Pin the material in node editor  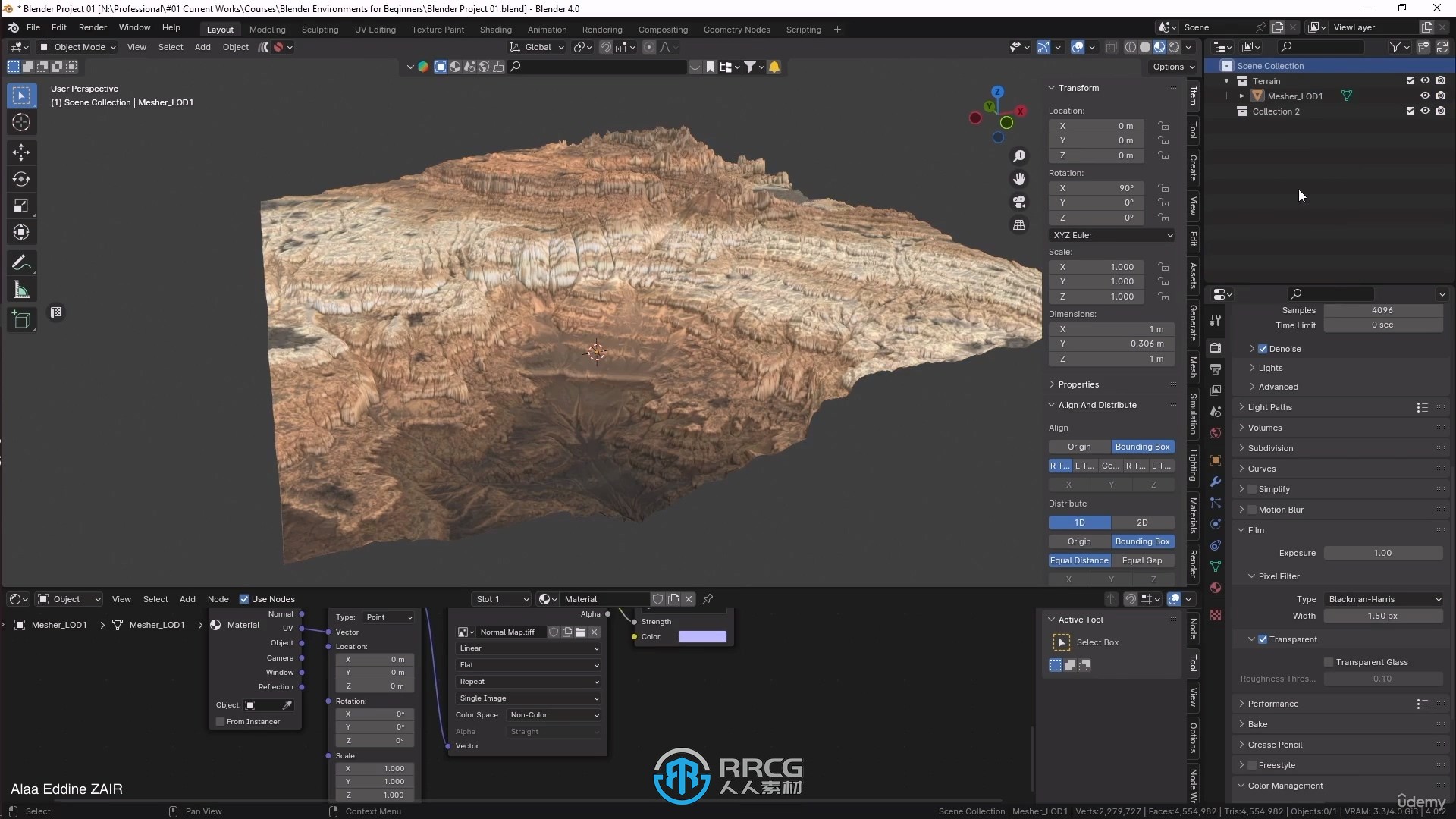pos(708,599)
